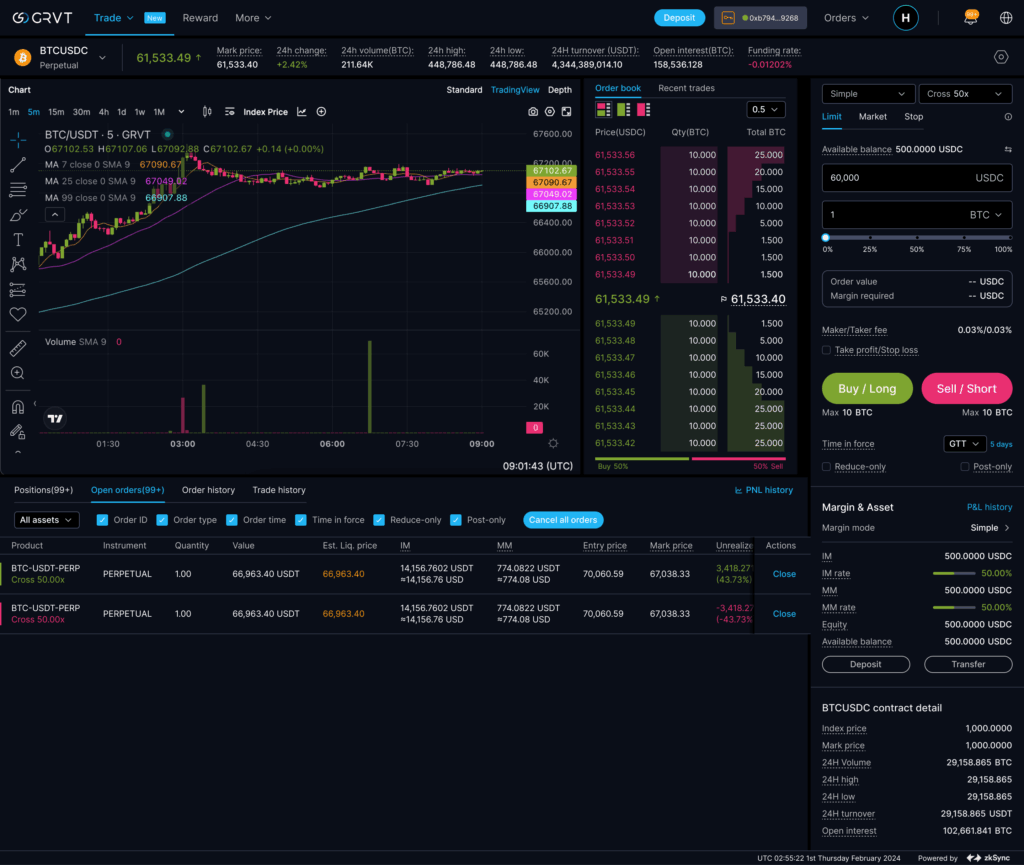Screen dimensions: 1024x865
Task: Open the Trade menu dropdown
Action: click(x=114, y=18)
